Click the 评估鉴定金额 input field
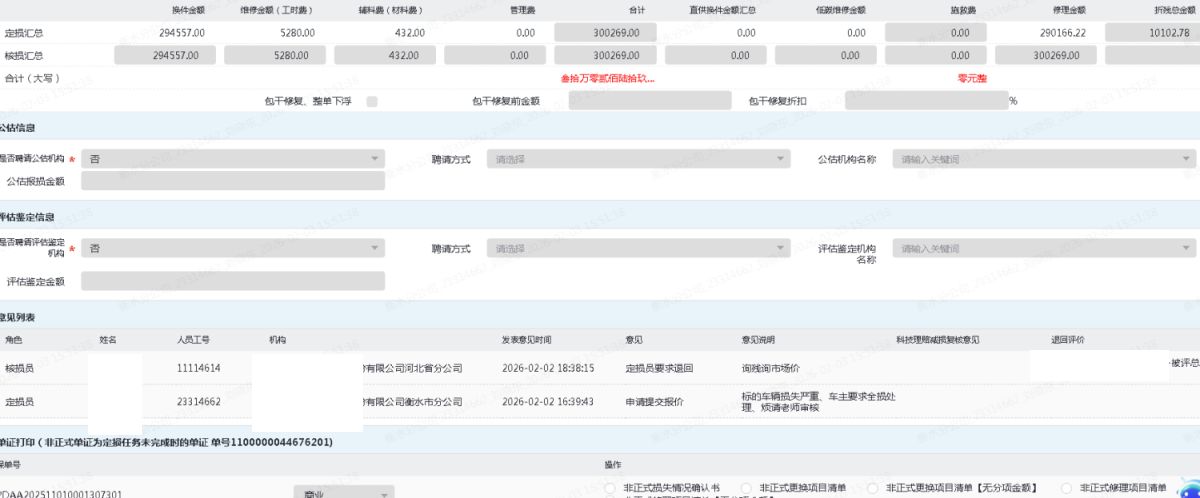 tap(232, 281)
